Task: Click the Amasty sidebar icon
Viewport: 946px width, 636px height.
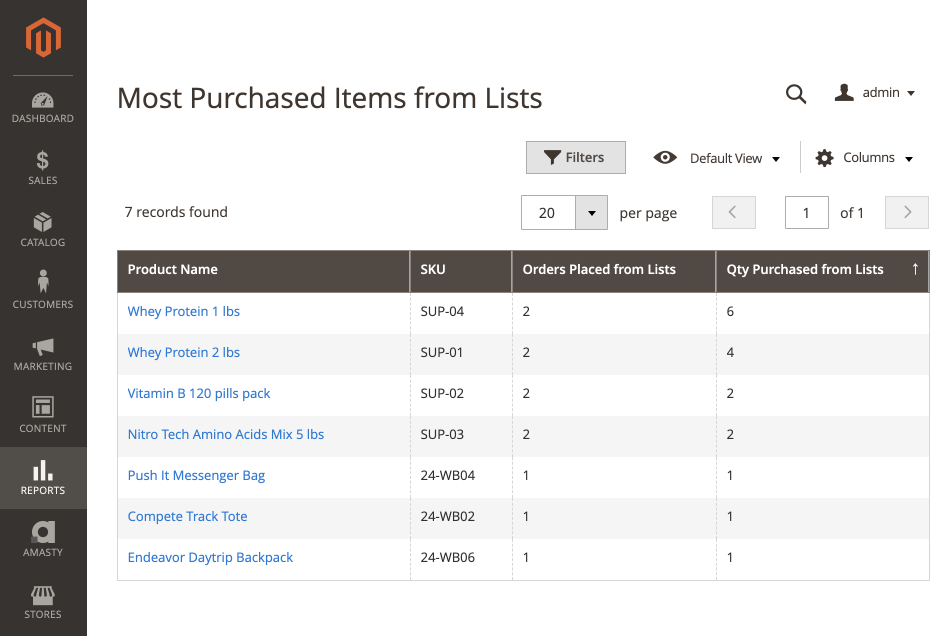Action: coord(42,539)
